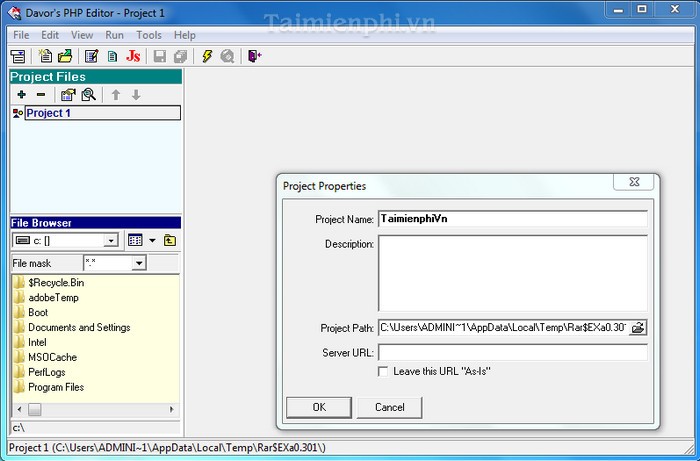Click the edit form icon with pencil
The height and width of the screenshot is (461, 700).
click(92, 56)
